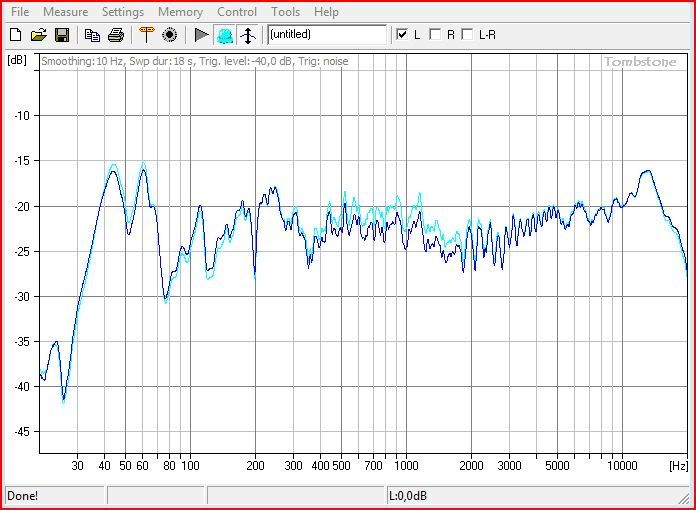Image resolution: width=696 pixels, height=510 pixels.
Task: Click the cyan bell-shaped toolbar icon
Action: (x=225, y=35)
